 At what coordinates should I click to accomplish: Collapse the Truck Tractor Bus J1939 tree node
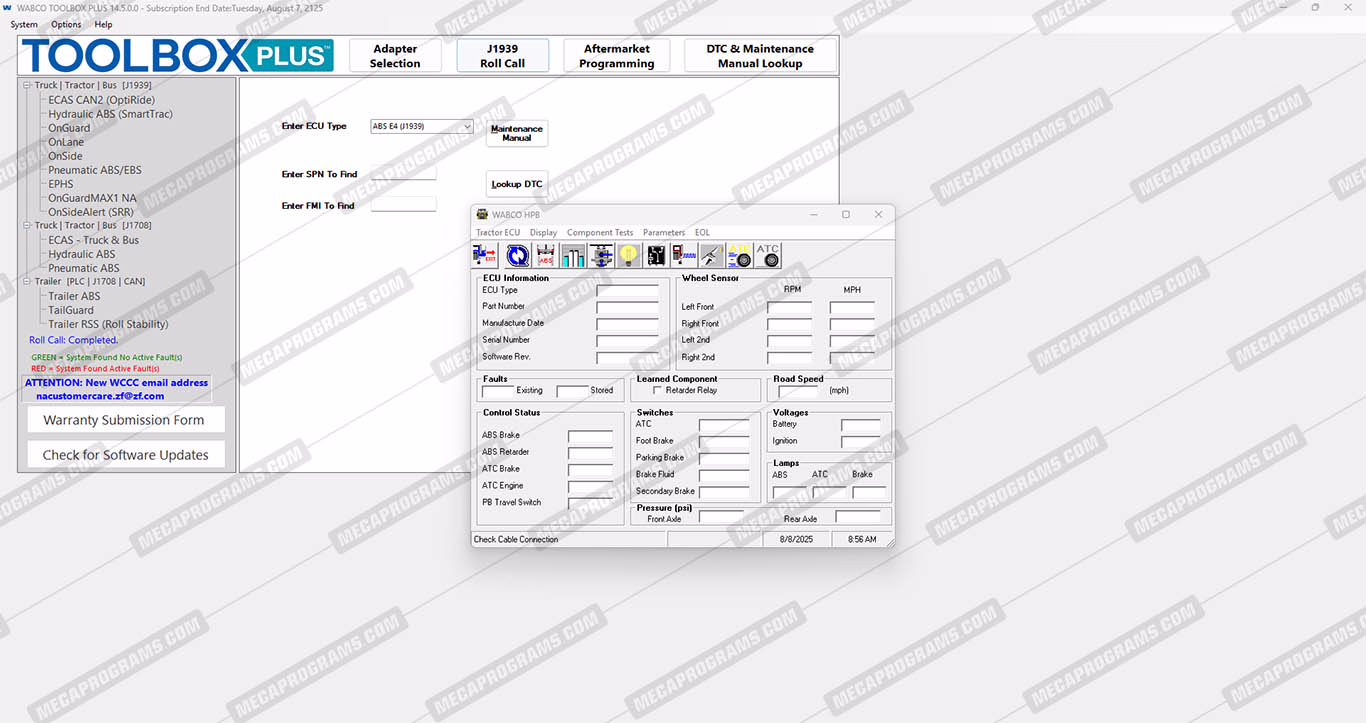click(27, 85)
